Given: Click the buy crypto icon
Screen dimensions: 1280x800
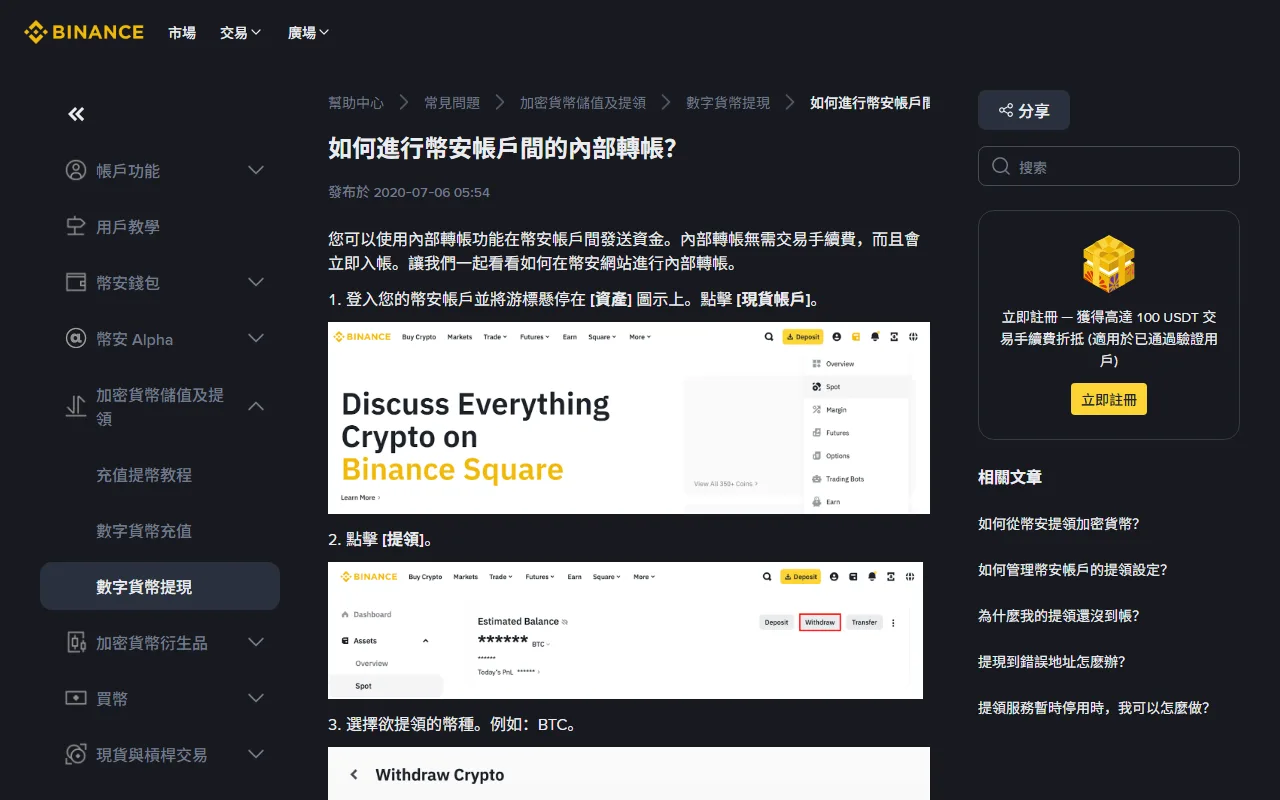Looking at the screenshot, I should pos(76,698).
